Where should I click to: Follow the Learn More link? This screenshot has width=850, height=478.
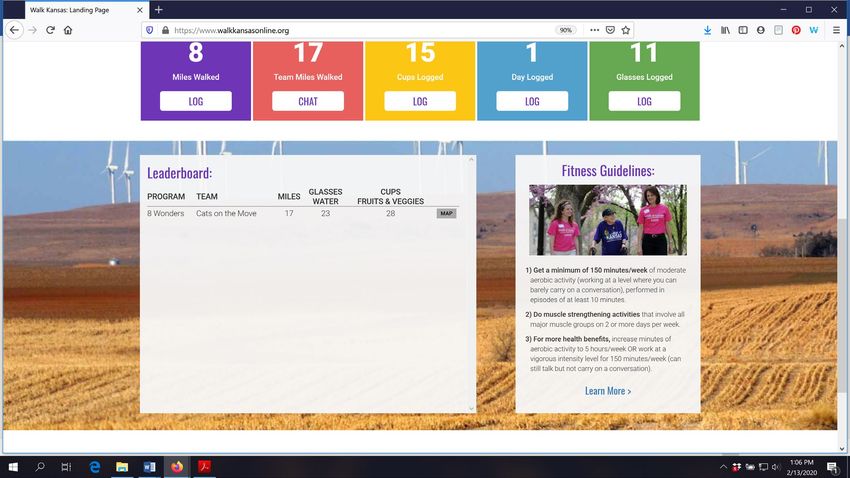(x=608, y=391)
